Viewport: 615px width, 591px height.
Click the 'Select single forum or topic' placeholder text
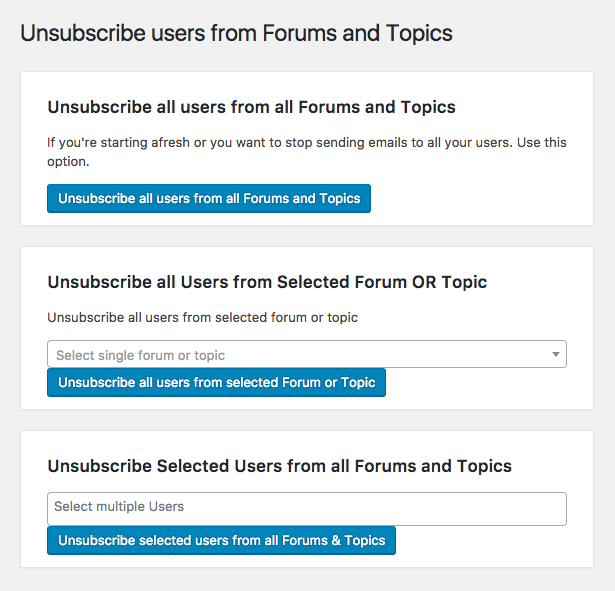(x=140, y=355)
